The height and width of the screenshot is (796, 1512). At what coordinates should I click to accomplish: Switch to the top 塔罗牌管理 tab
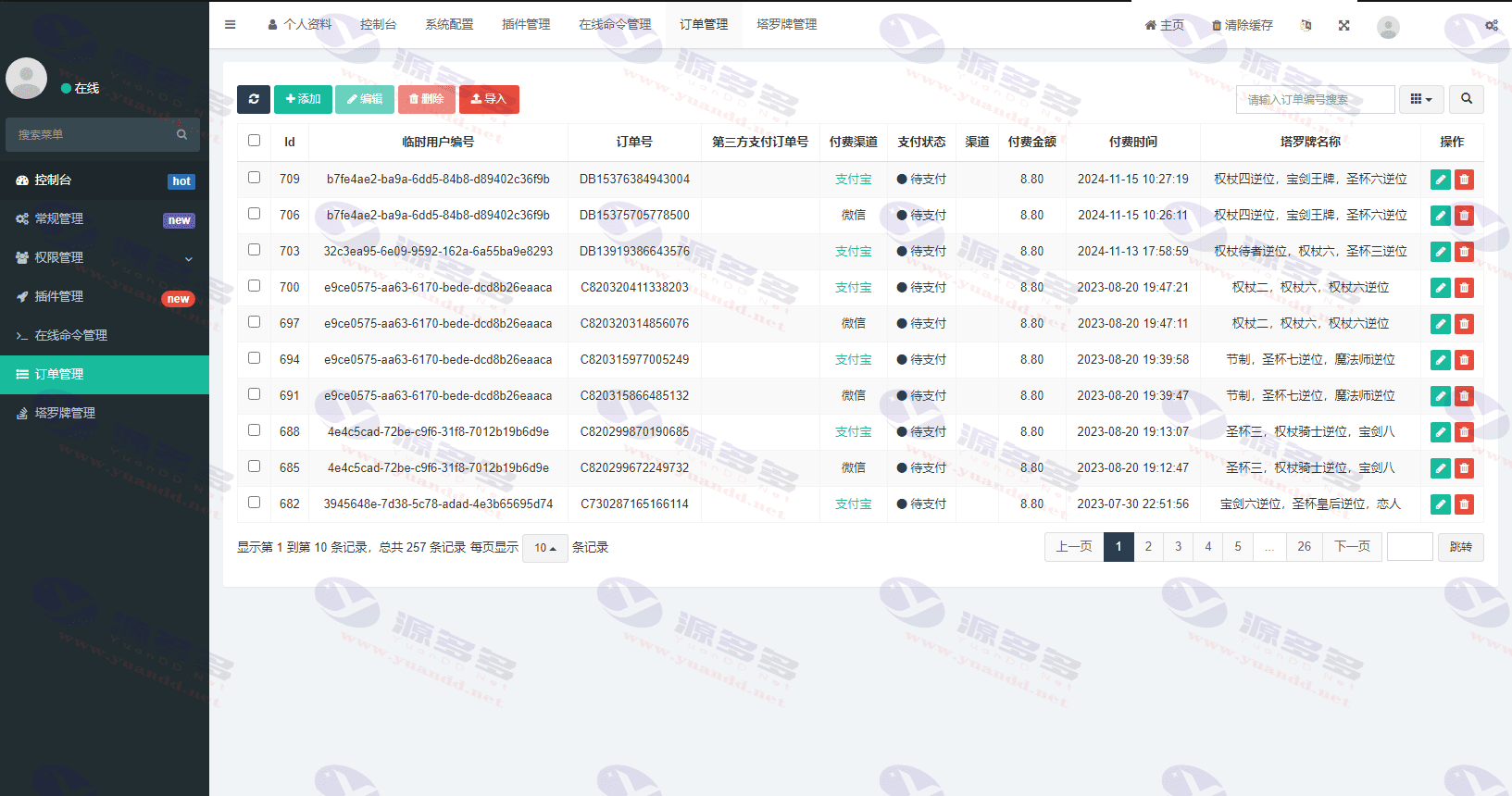tap(787, 25)
